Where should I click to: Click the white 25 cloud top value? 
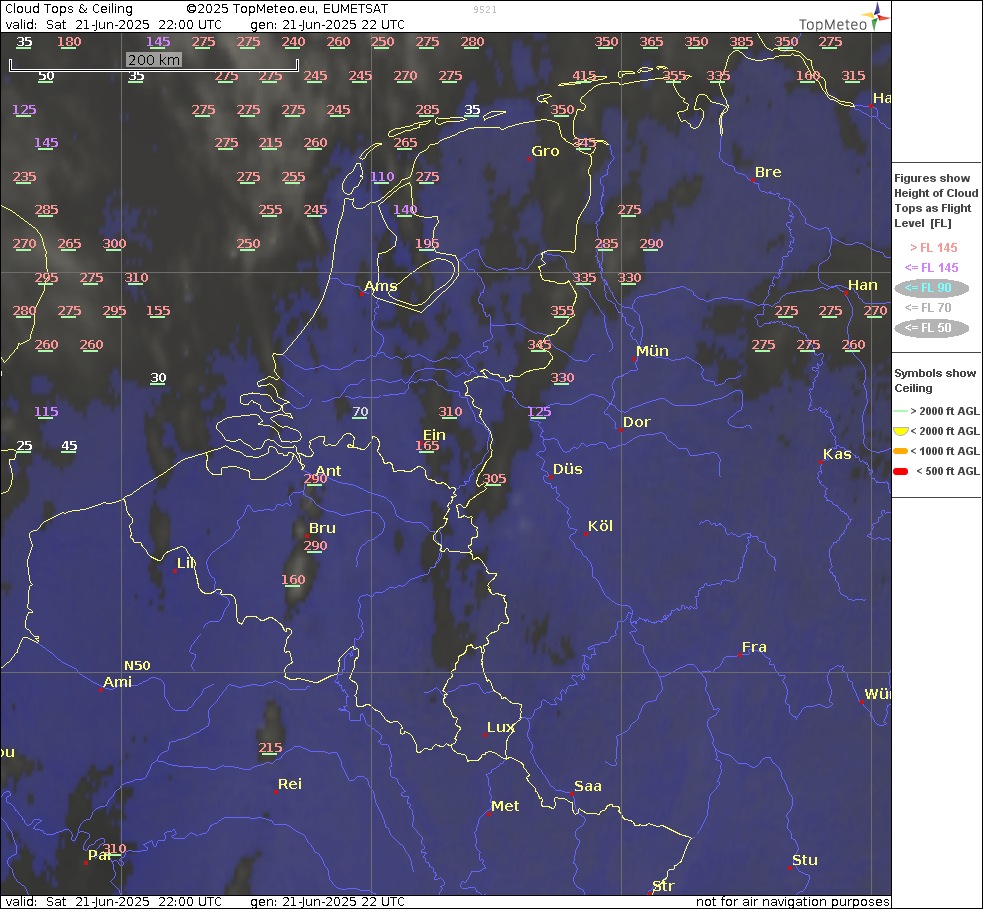(x=24, y=446)
